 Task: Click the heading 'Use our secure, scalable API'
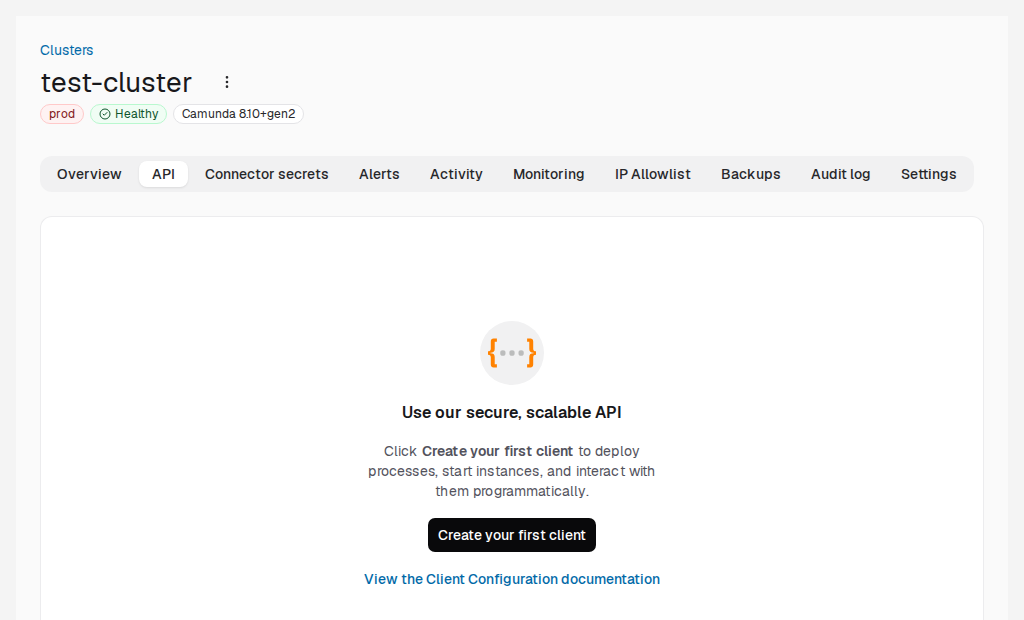click(x=512, y=413)
